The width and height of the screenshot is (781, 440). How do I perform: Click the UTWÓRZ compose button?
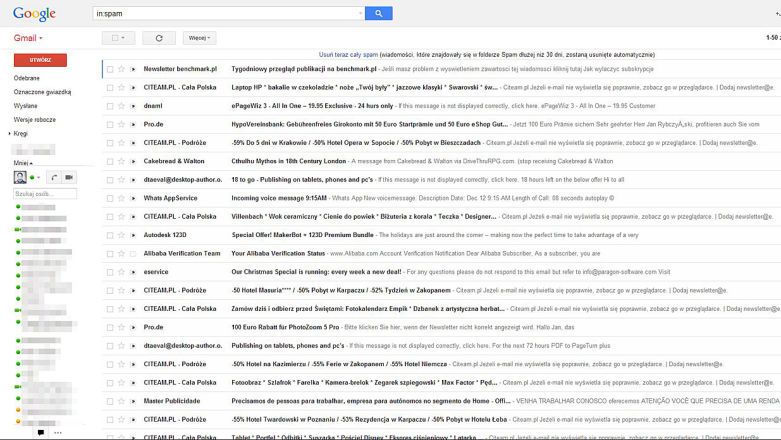(40, 60)
